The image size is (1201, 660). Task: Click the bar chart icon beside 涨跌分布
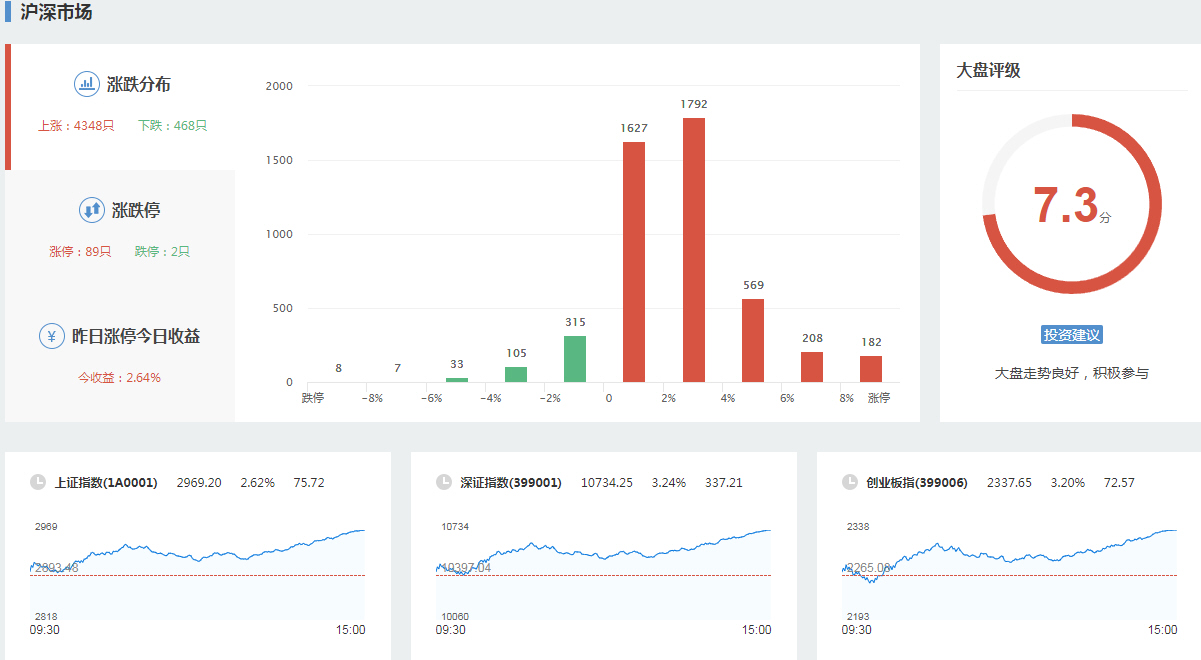coord(87,84)
